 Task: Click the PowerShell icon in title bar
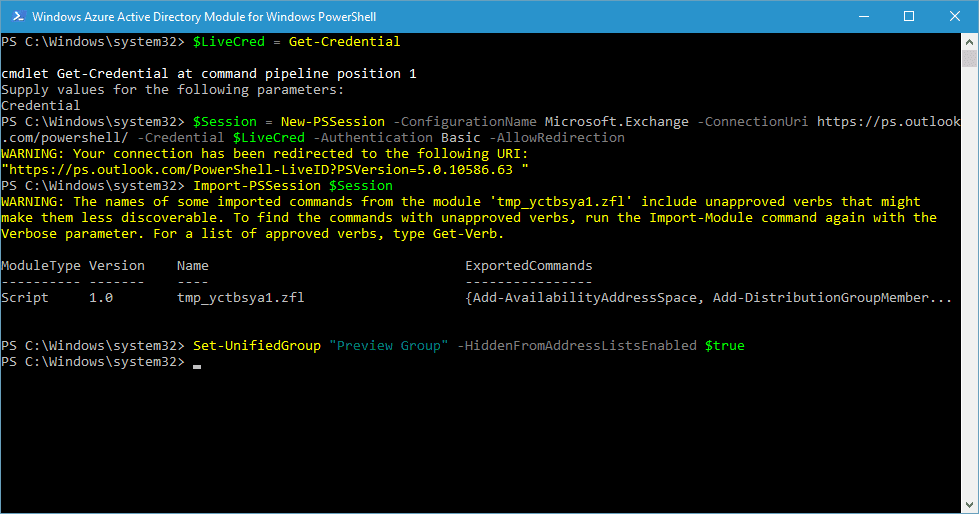[x=18, y=17]
